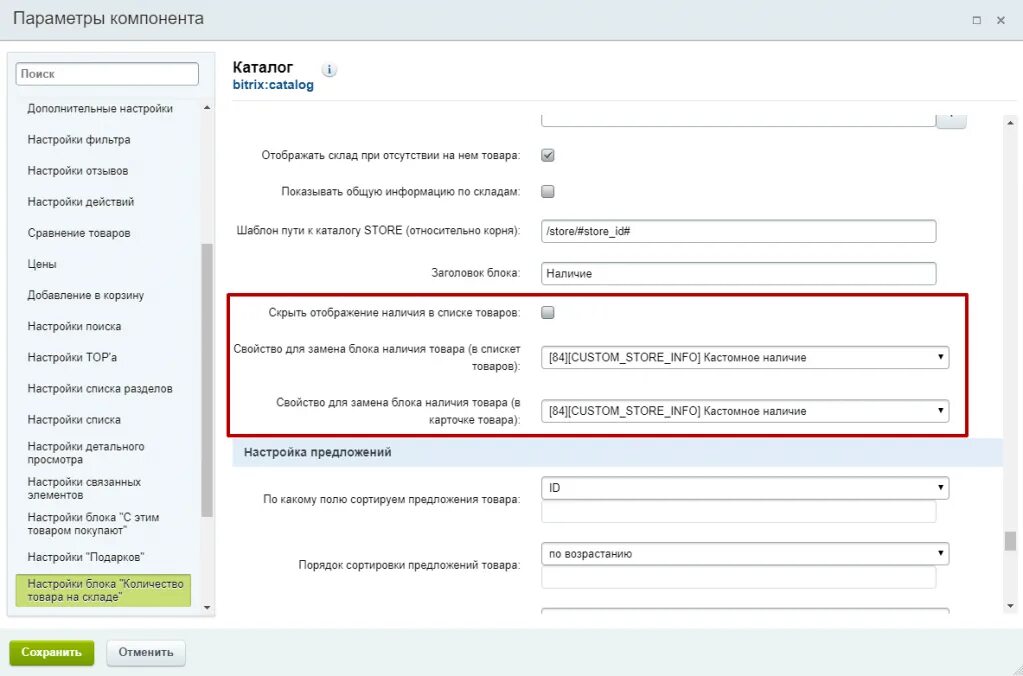Click the Отменить button

[x=146, y=653]
